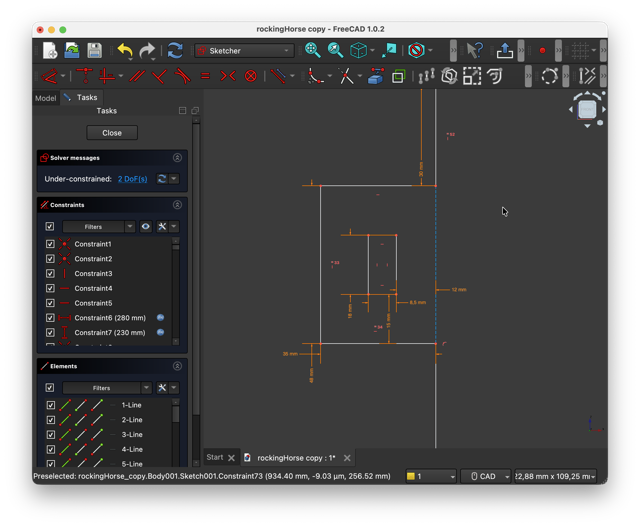Apply the equality constraint tool

[205, 76]
